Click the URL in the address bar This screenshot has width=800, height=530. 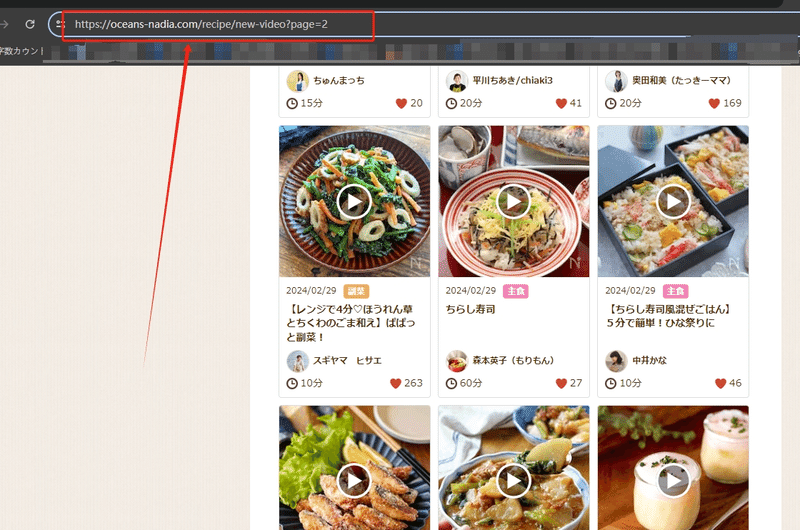[x=201, y=24]
